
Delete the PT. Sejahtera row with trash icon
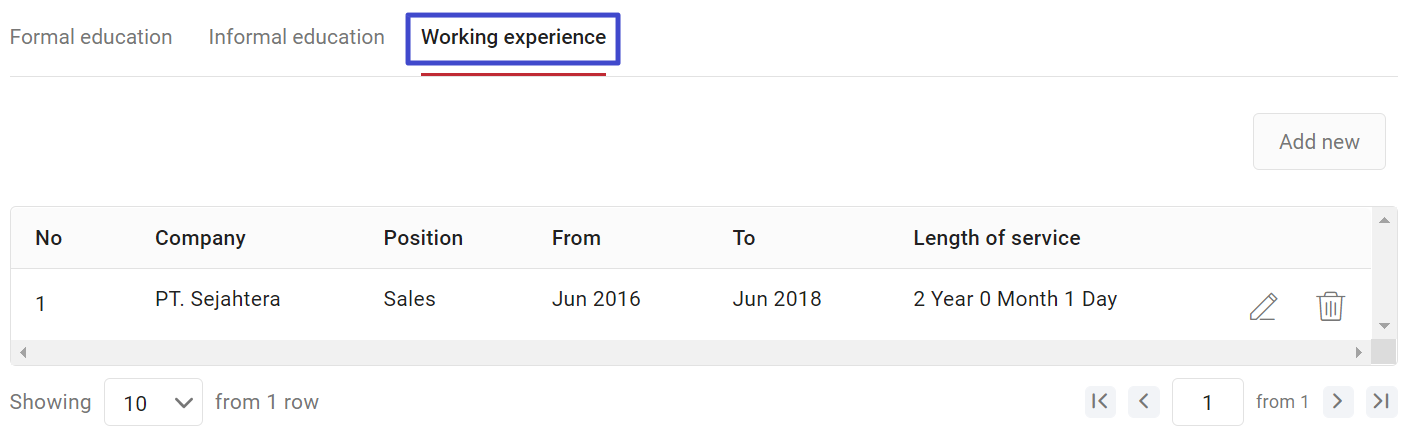coord(1330,306)
